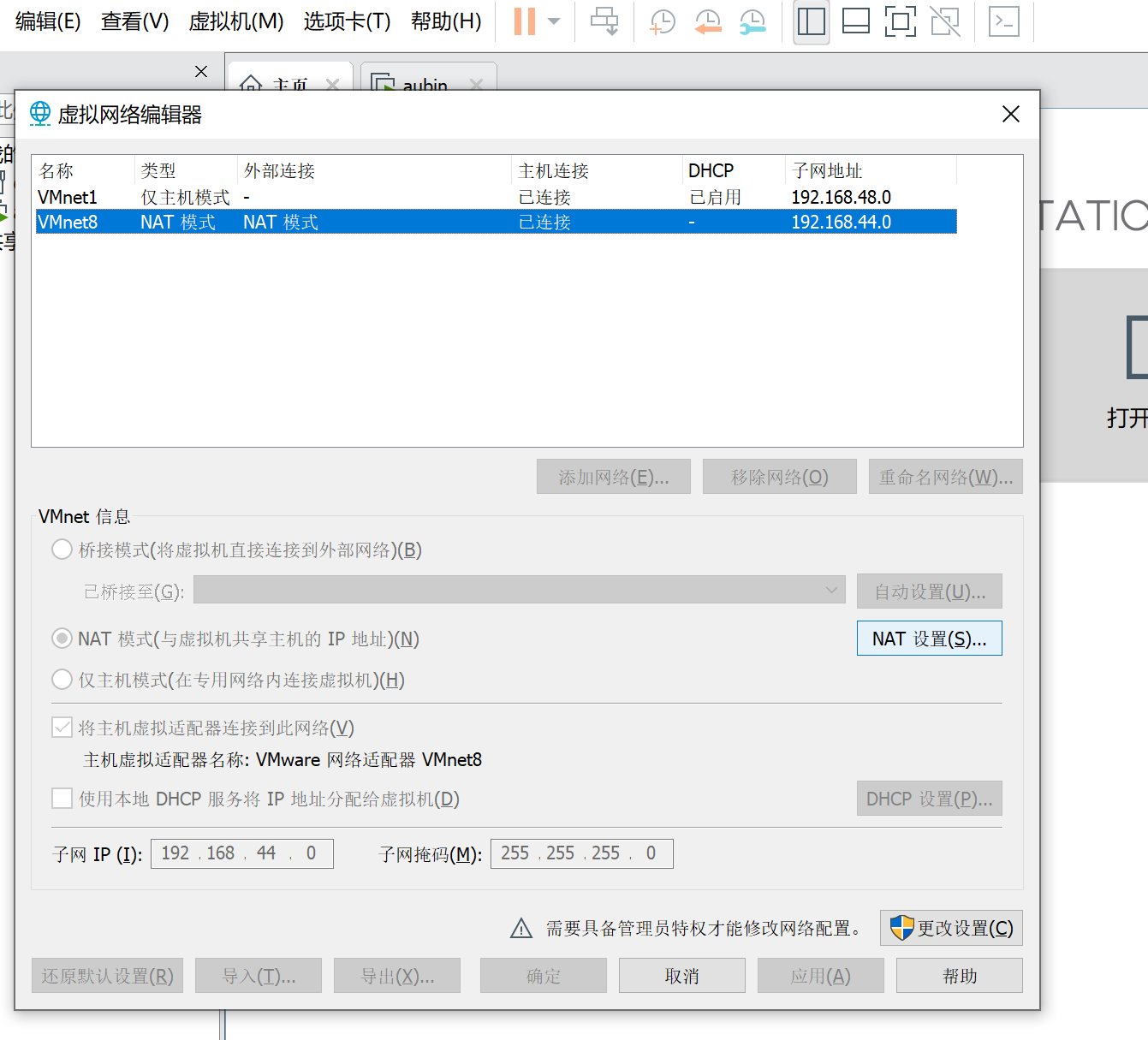Toggle the thumbnail bar view icon
Image resolution: width=1148 pixels, height=1040 pixels.
click(x=856, y=21)
